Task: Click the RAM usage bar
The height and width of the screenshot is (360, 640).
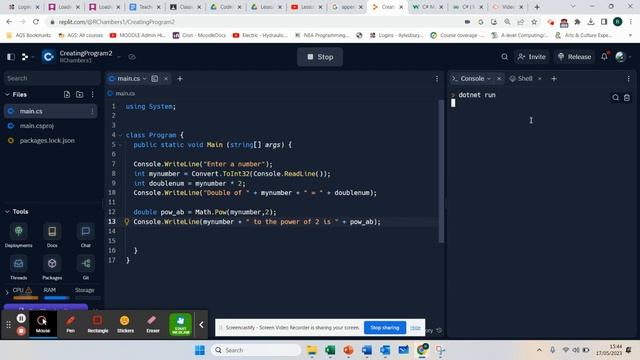Action: [x=56, y=298]
